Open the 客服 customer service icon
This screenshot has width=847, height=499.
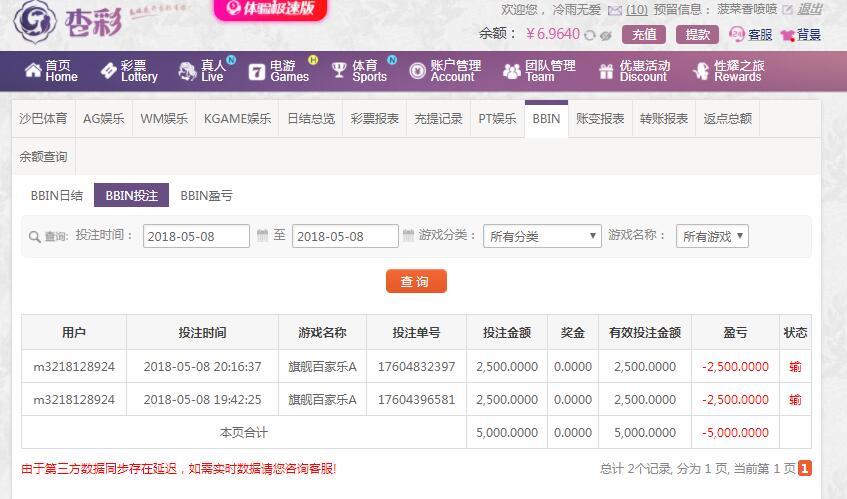[x=737, y=34]
